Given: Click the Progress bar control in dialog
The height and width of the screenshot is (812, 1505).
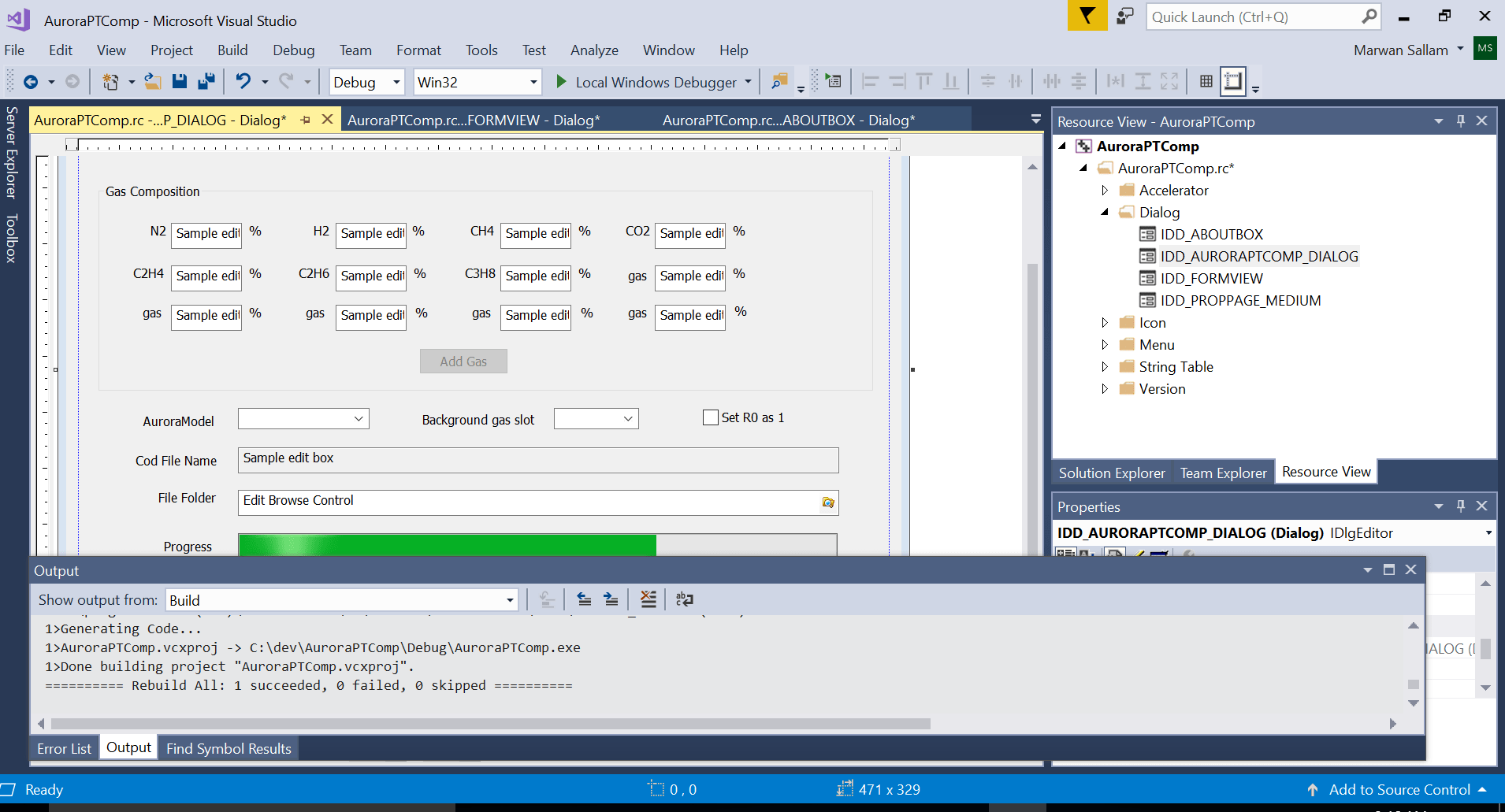Looking at the screenshot, I should click(x=537, y=545).
